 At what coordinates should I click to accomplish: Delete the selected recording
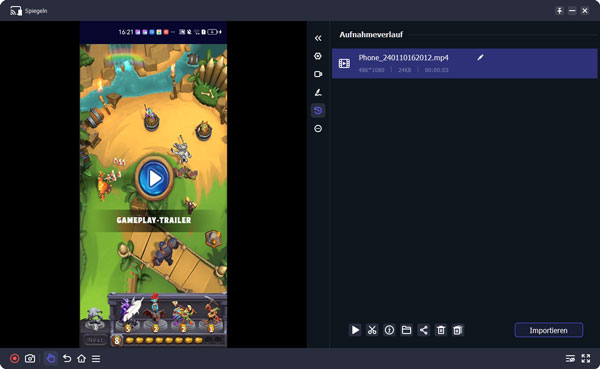pos(441,330)
